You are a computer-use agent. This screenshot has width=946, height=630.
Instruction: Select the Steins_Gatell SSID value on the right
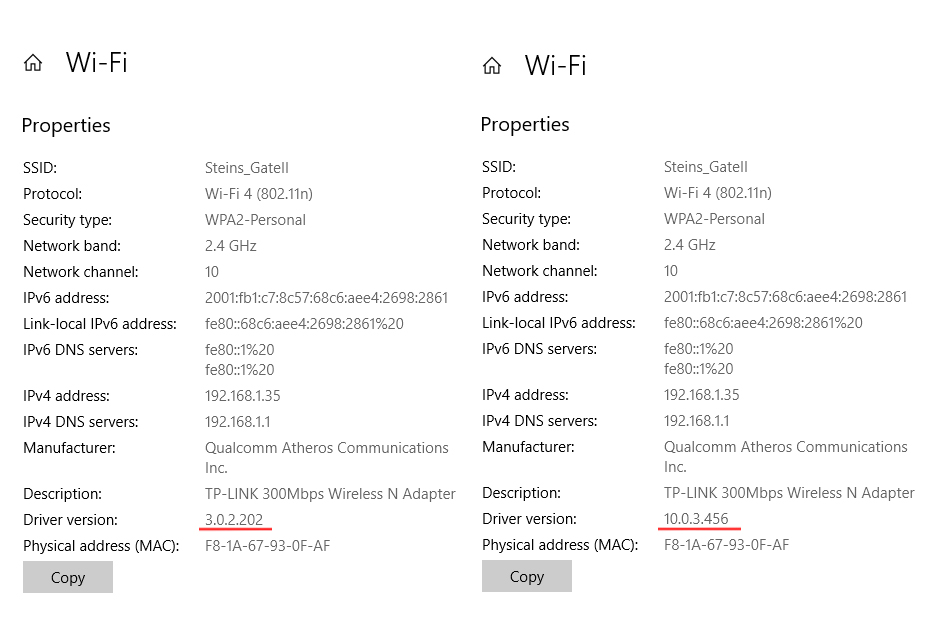(x=705, y=166)
